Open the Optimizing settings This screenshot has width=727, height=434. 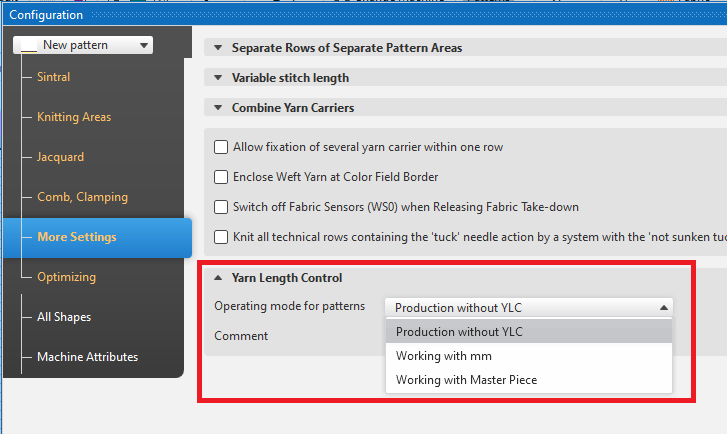click(x=66, y=277)
